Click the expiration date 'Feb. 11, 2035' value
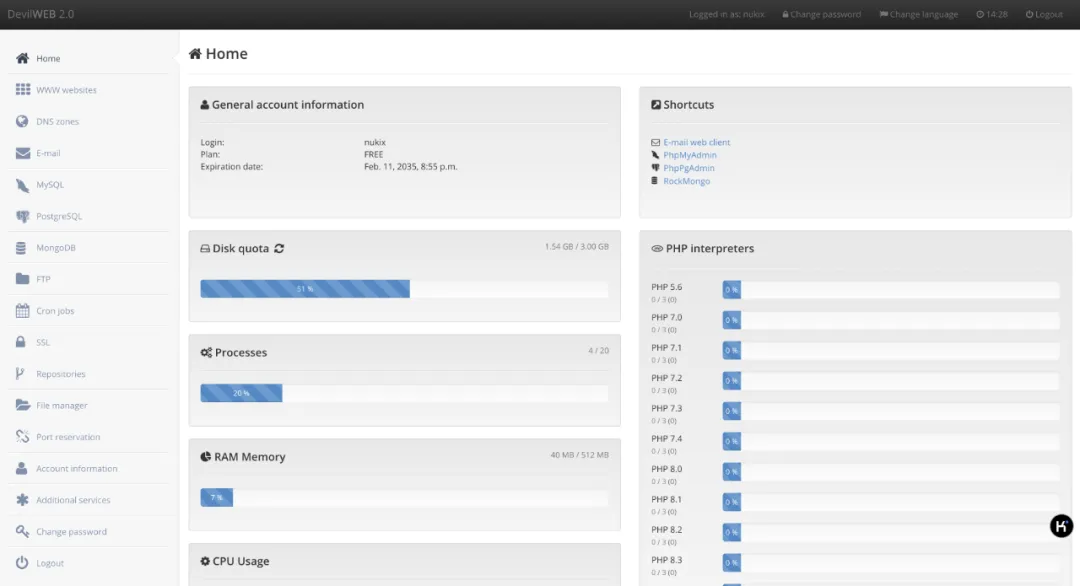Image resolution: width=1080 pixels, height=586 pixels. click(x=411, y=167)
